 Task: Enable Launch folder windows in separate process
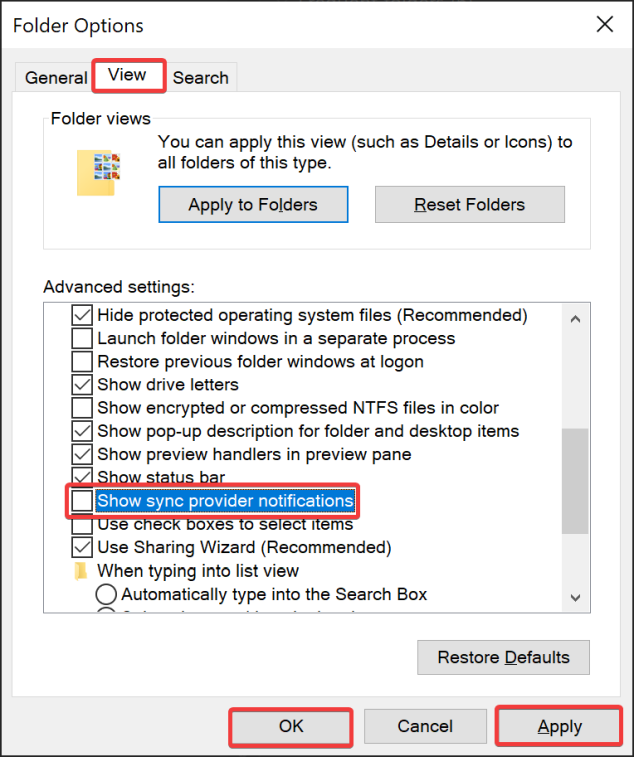coord(82,338)
